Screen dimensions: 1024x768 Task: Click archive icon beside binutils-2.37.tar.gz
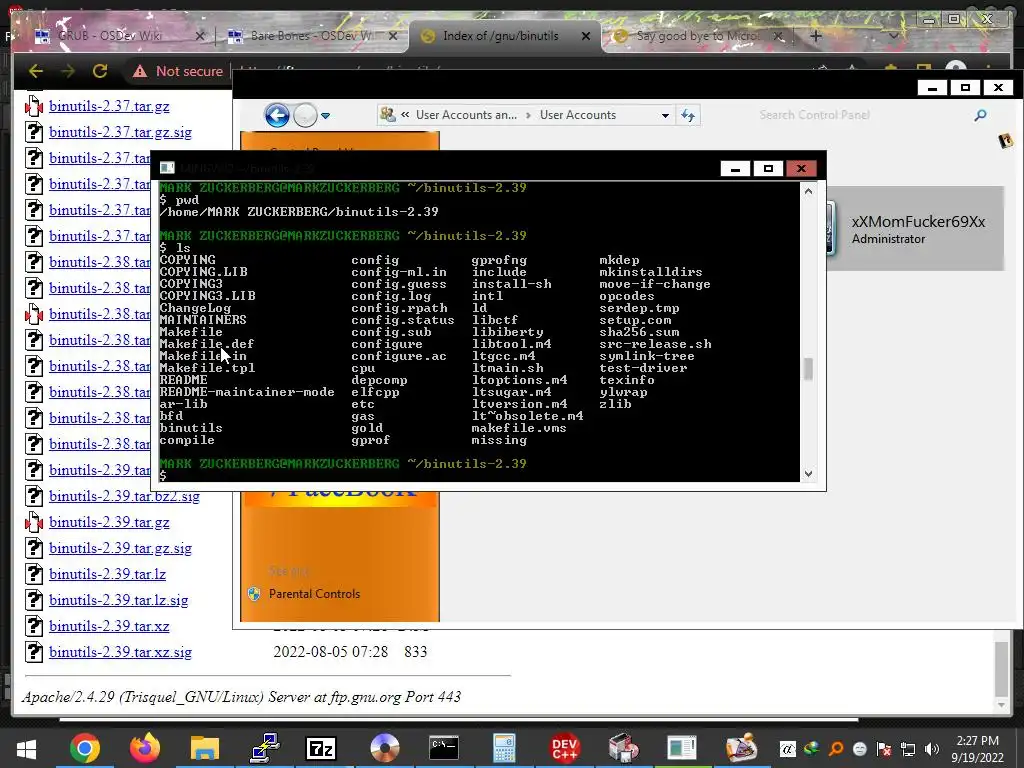[34, 106]
